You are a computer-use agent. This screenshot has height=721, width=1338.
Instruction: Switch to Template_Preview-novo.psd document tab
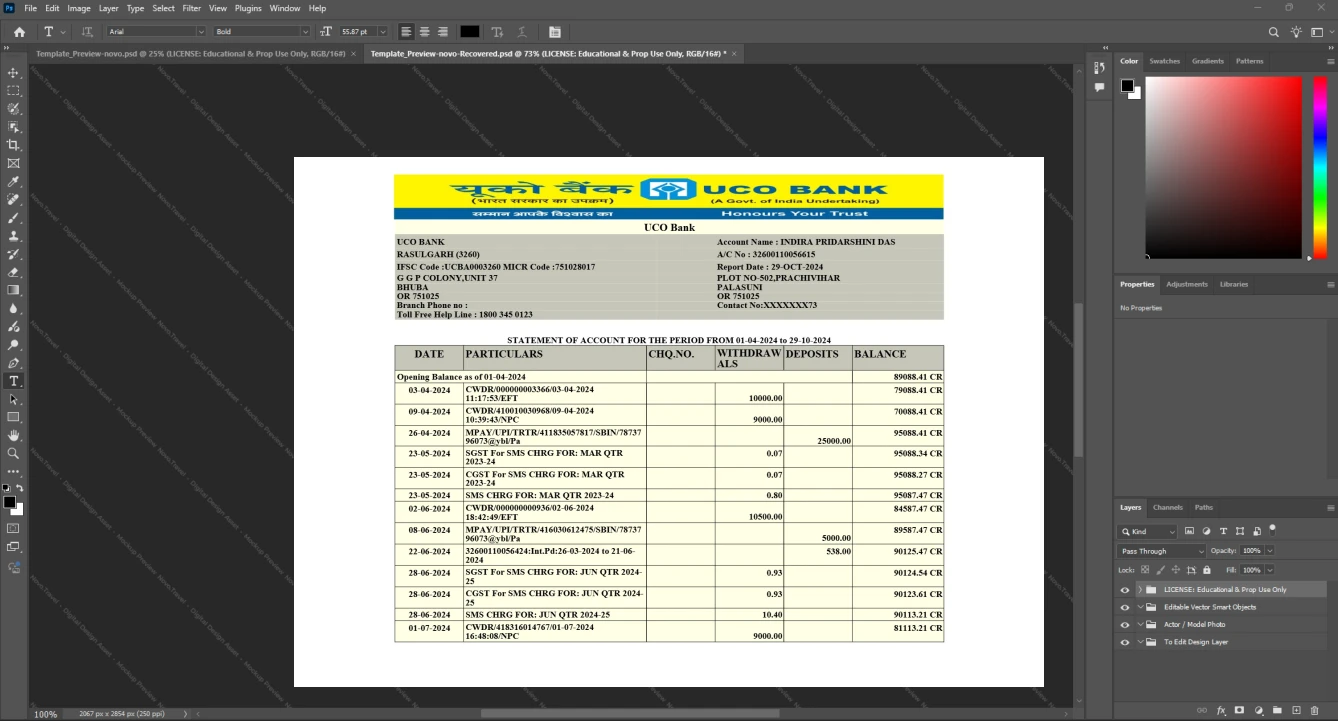click(190, 53)
